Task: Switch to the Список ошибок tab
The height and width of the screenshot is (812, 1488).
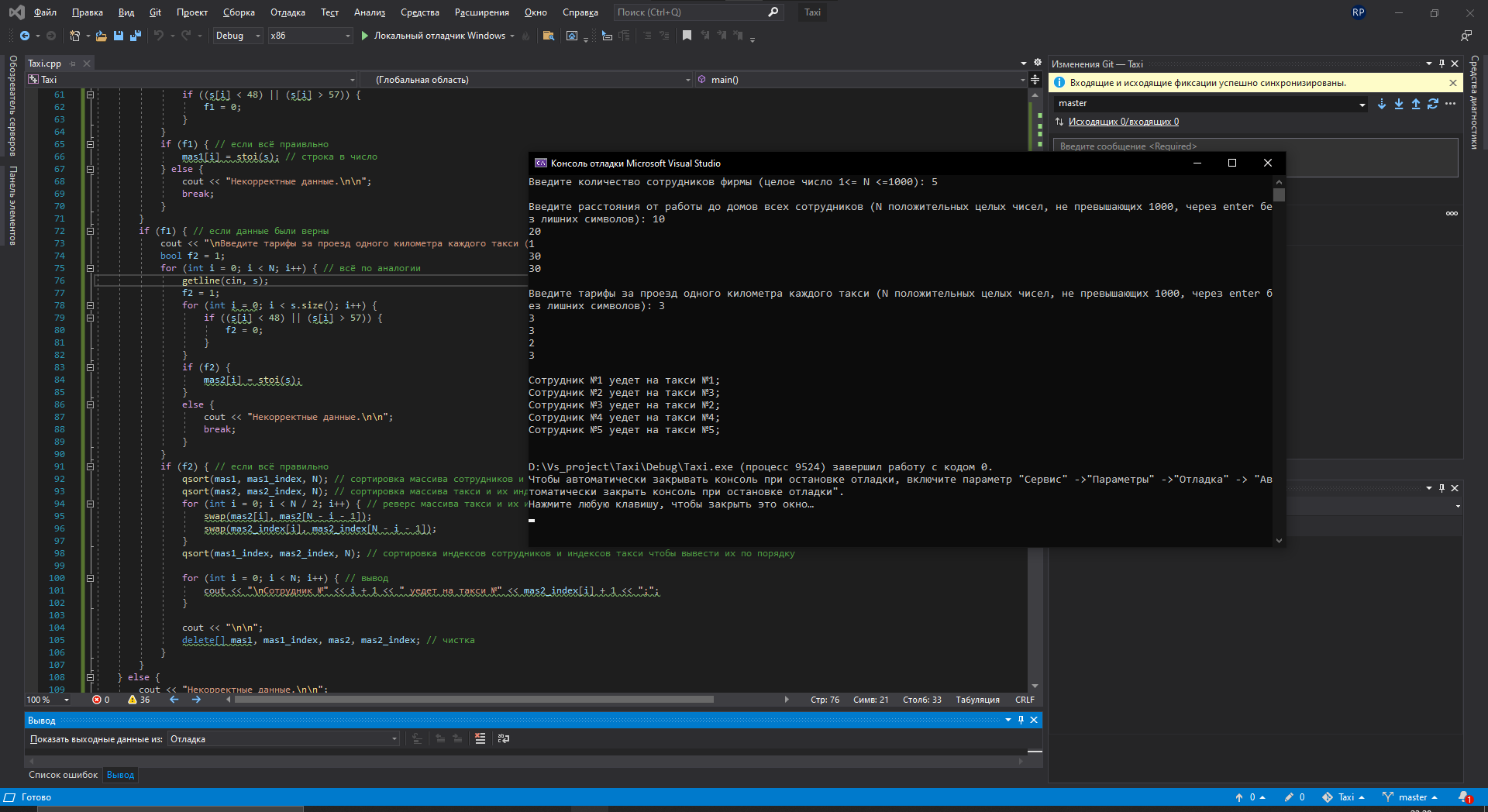Action: click(x=64, y=775)
